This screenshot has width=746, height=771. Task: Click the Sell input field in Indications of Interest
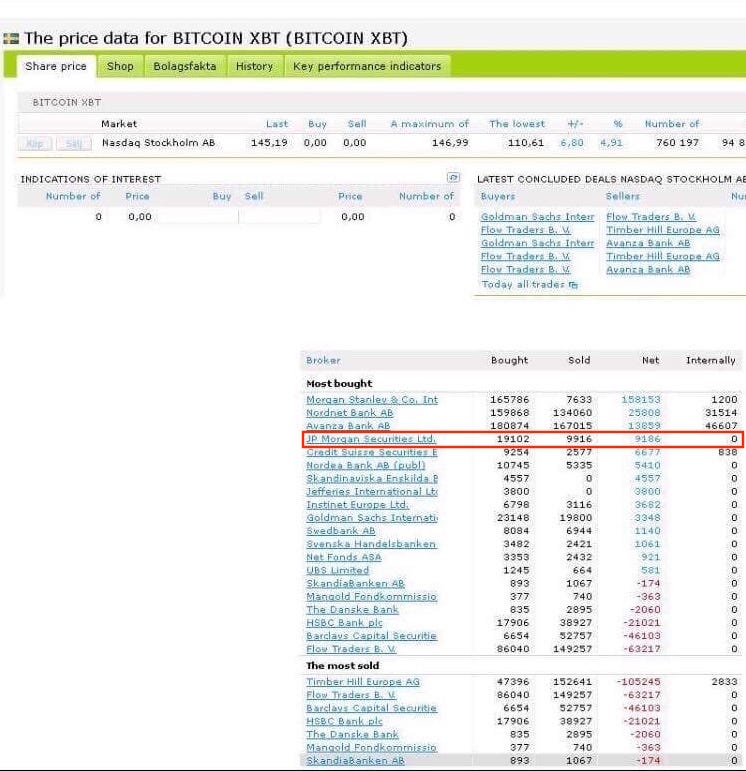click(x=280, y=216)
